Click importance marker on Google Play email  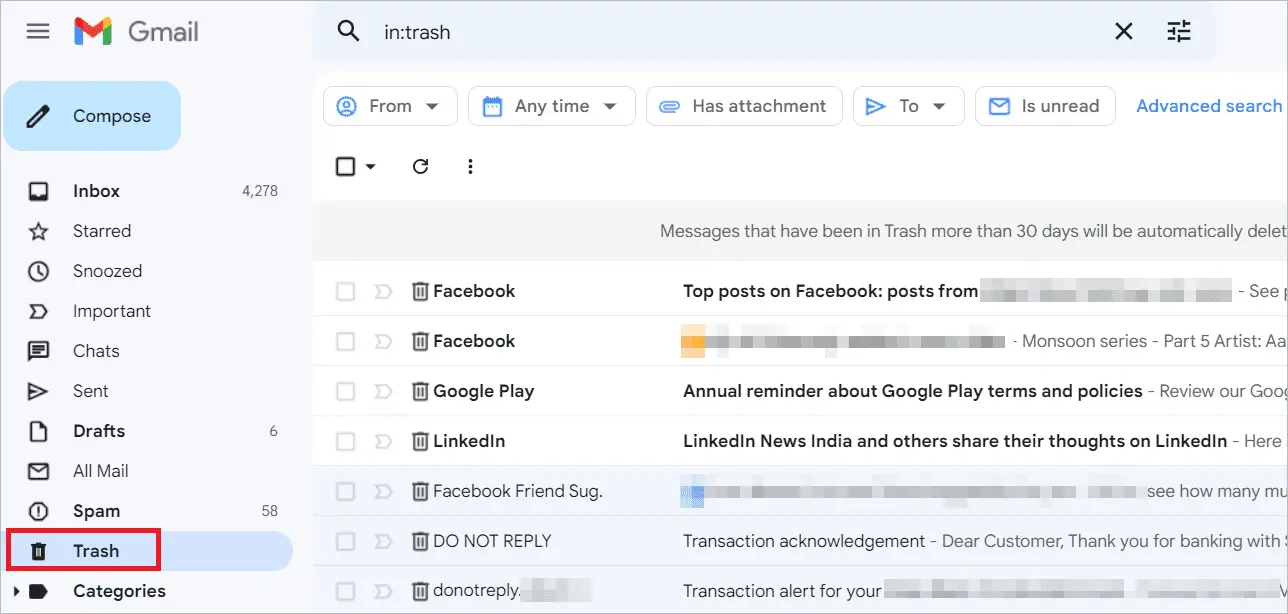[382, 391]
